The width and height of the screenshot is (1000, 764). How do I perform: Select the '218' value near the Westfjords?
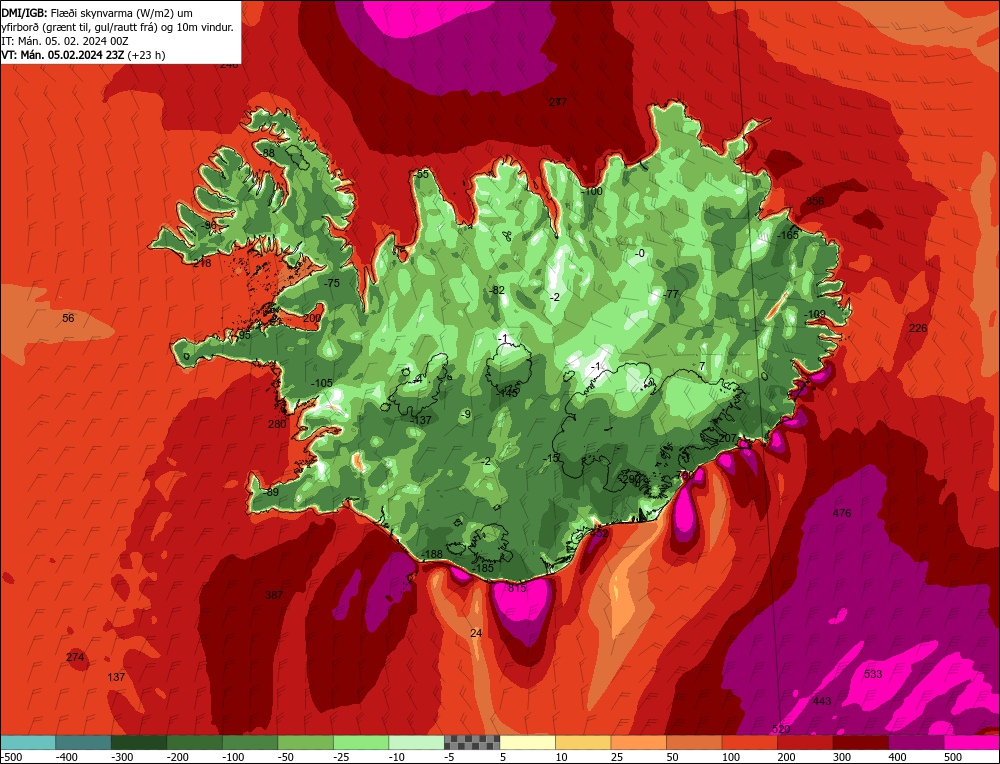tap(202, 263)
